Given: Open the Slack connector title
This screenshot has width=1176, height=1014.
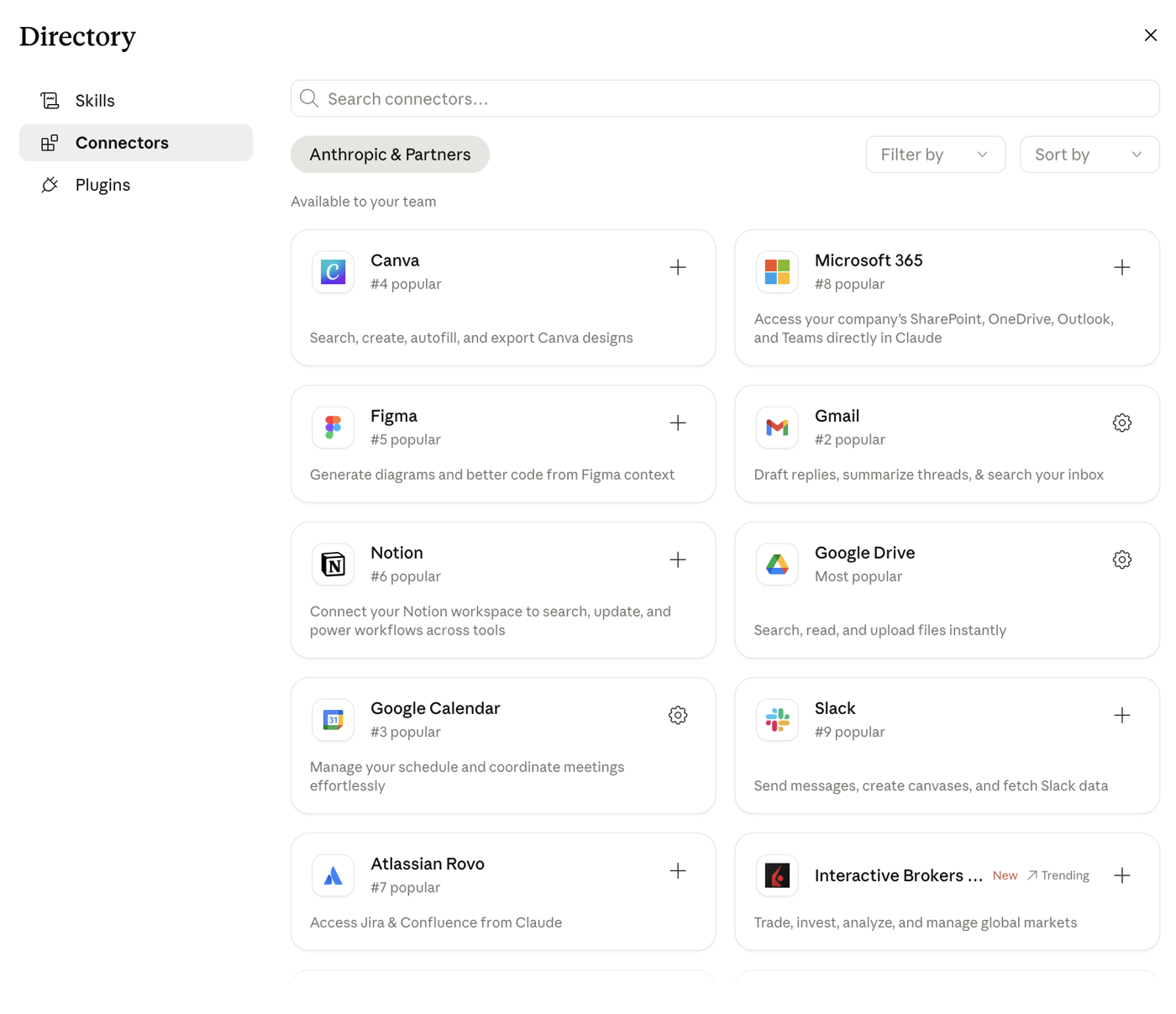Looking at the screenshot, I should click(835, 708).
